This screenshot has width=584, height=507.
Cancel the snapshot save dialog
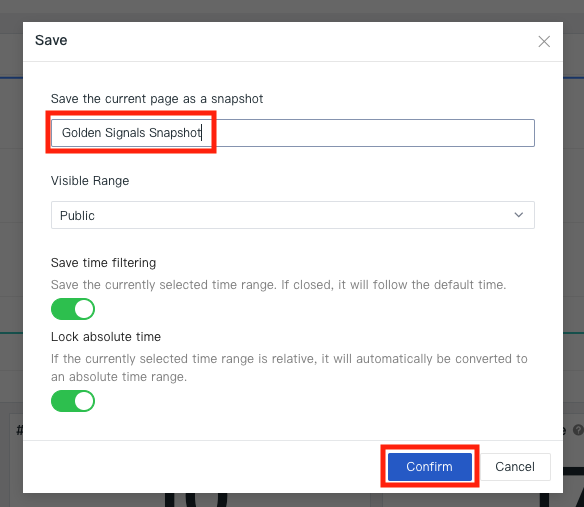pyautogui.click(x=515, y=467)
